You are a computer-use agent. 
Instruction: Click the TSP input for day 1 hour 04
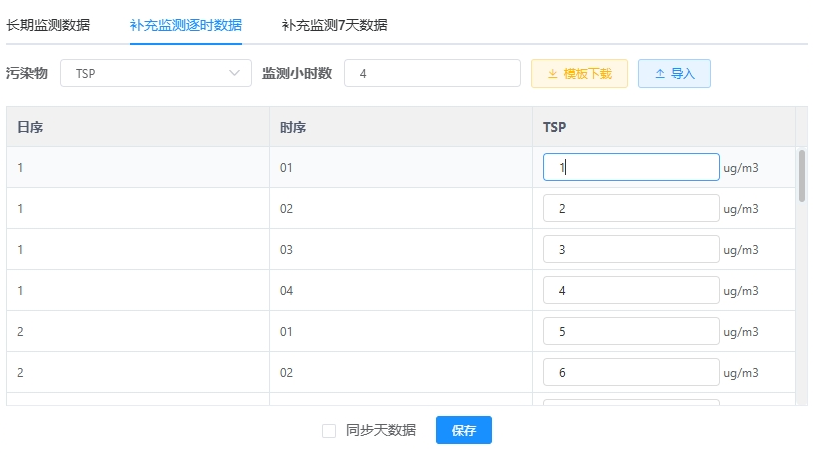[x=631, y=290]
